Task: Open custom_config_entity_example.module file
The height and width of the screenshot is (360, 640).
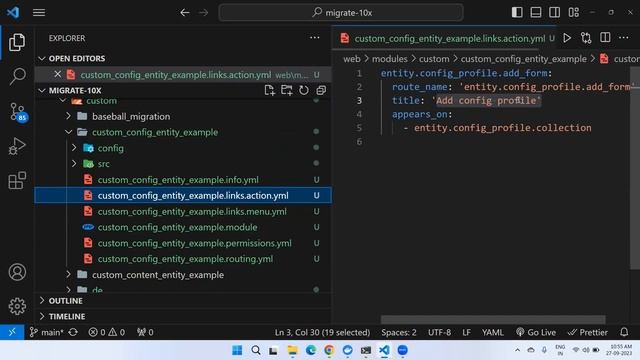Action: pyautogui.click(x=183, y=227)
